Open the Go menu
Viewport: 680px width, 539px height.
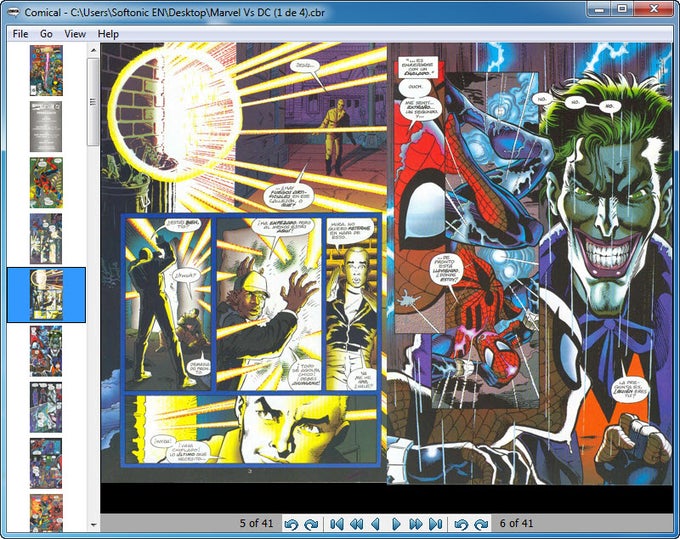point(46,34)
